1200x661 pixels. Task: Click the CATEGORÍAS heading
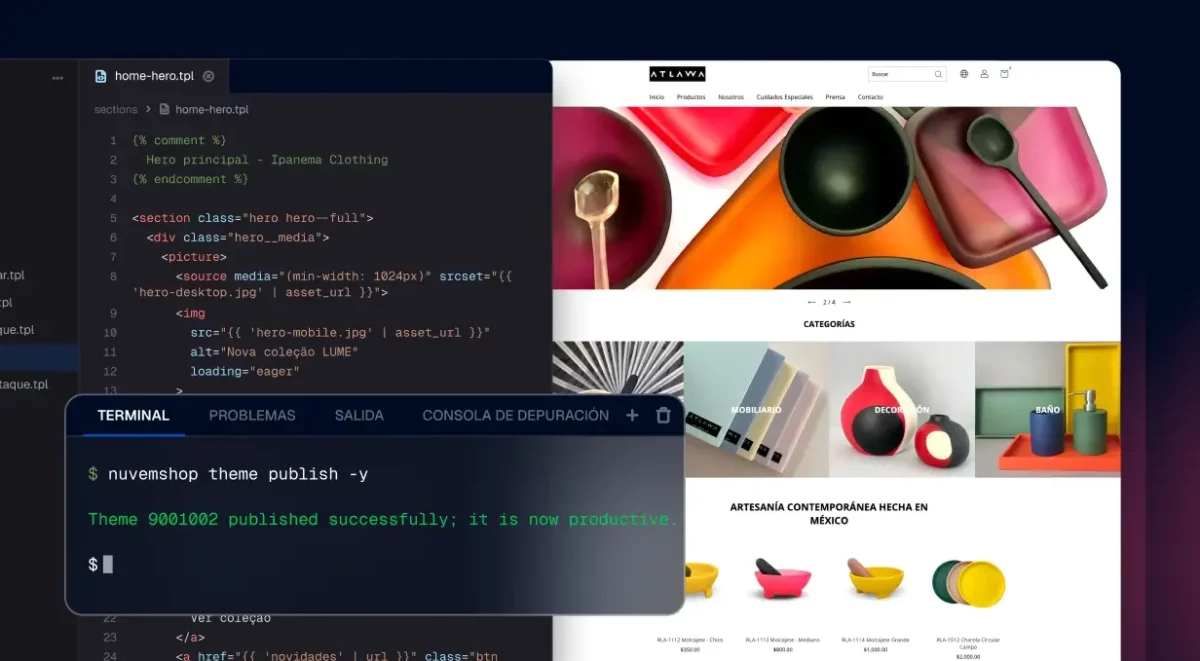pyautogui.click(x=829, y=324)
